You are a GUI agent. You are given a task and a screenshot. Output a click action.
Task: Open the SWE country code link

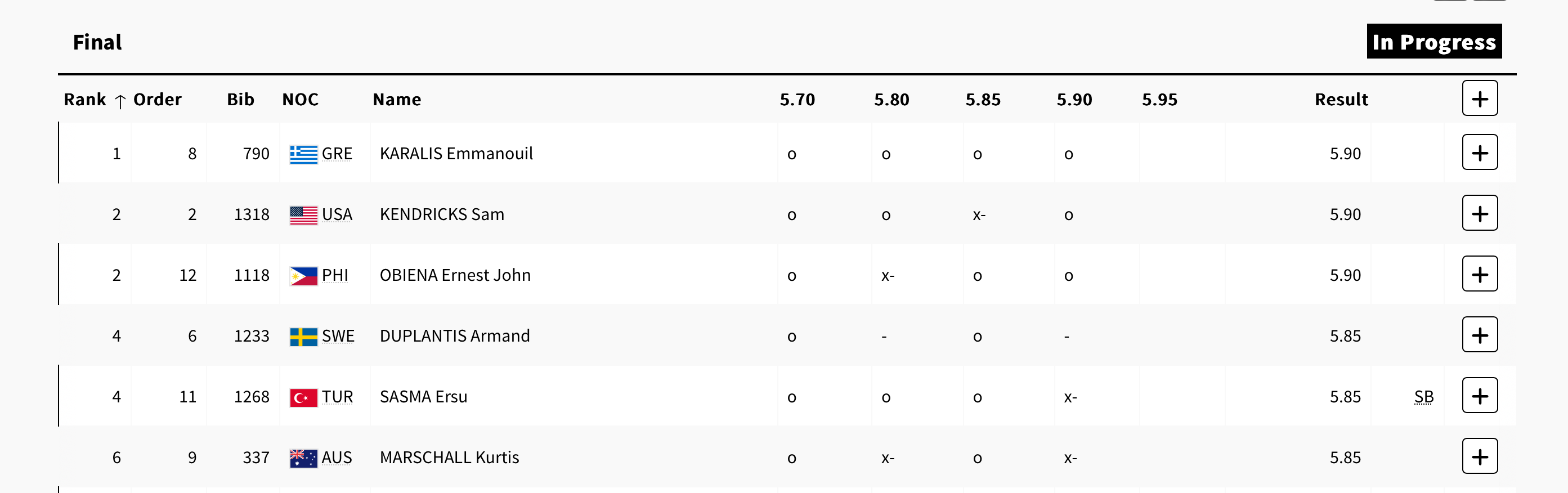pyautogui.click(x=338, y=336)
